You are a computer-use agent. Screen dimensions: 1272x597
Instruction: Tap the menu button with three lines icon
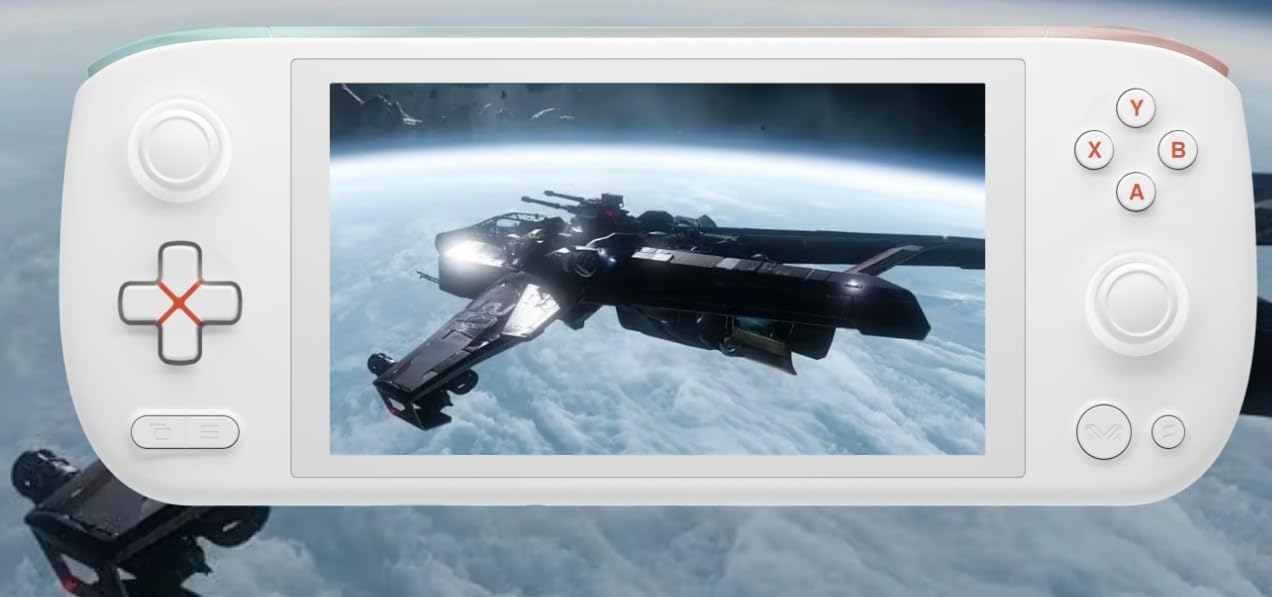point(212,432)
